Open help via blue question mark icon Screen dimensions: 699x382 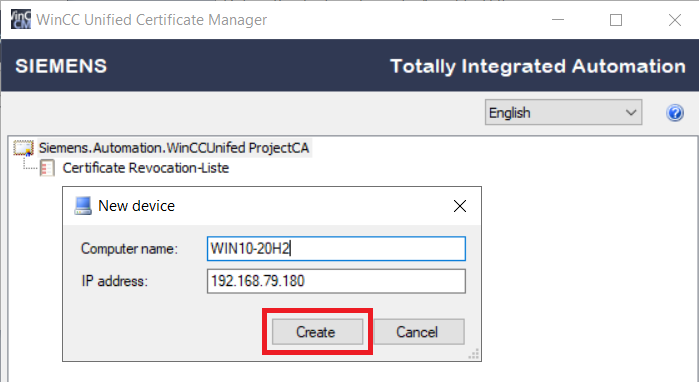[x=675, y=113]
